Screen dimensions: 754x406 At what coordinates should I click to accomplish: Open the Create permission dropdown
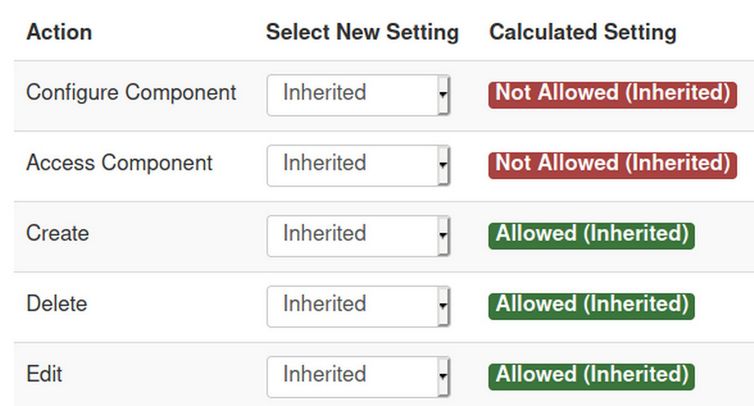coord(350,235)
